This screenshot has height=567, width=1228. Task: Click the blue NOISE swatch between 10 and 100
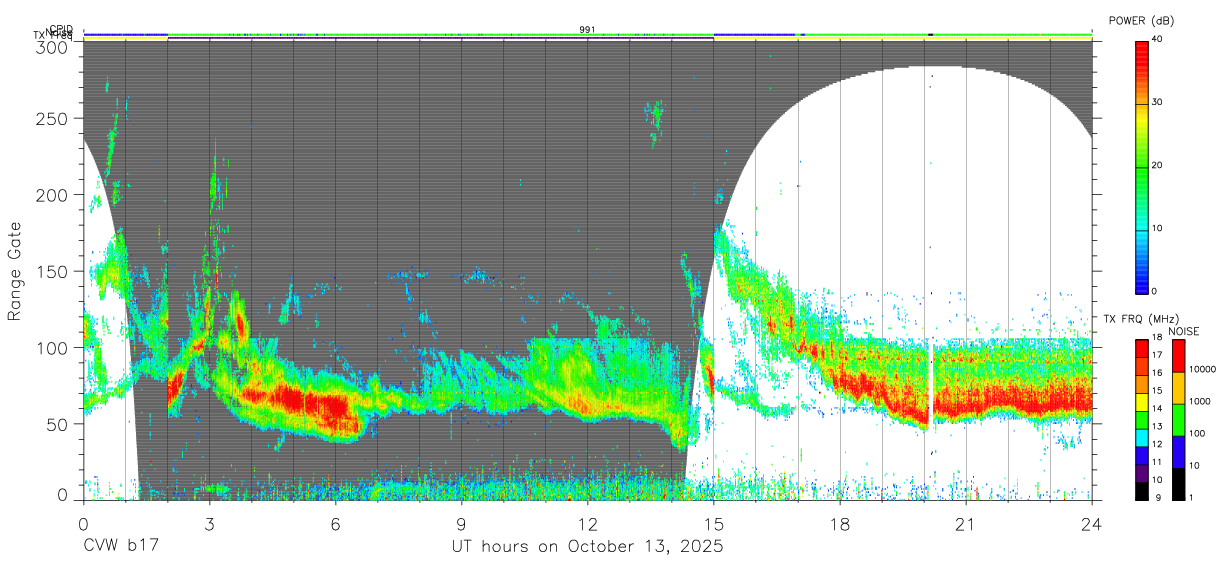[1177, 452]
